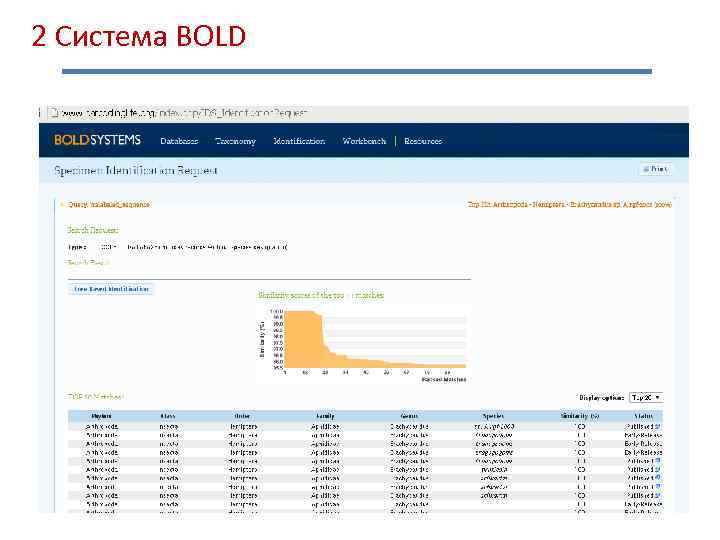Open the Display option Top 20 dropdown
Viewport: 720px width, 540px height.
[x=646, y=397]
